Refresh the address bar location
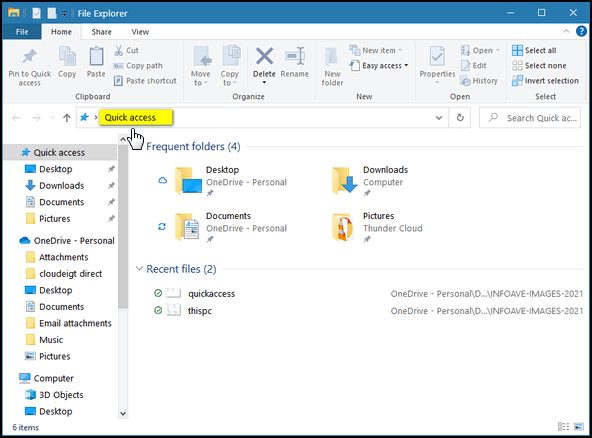Screen dimensions: 592x438 tap(460, 118)
